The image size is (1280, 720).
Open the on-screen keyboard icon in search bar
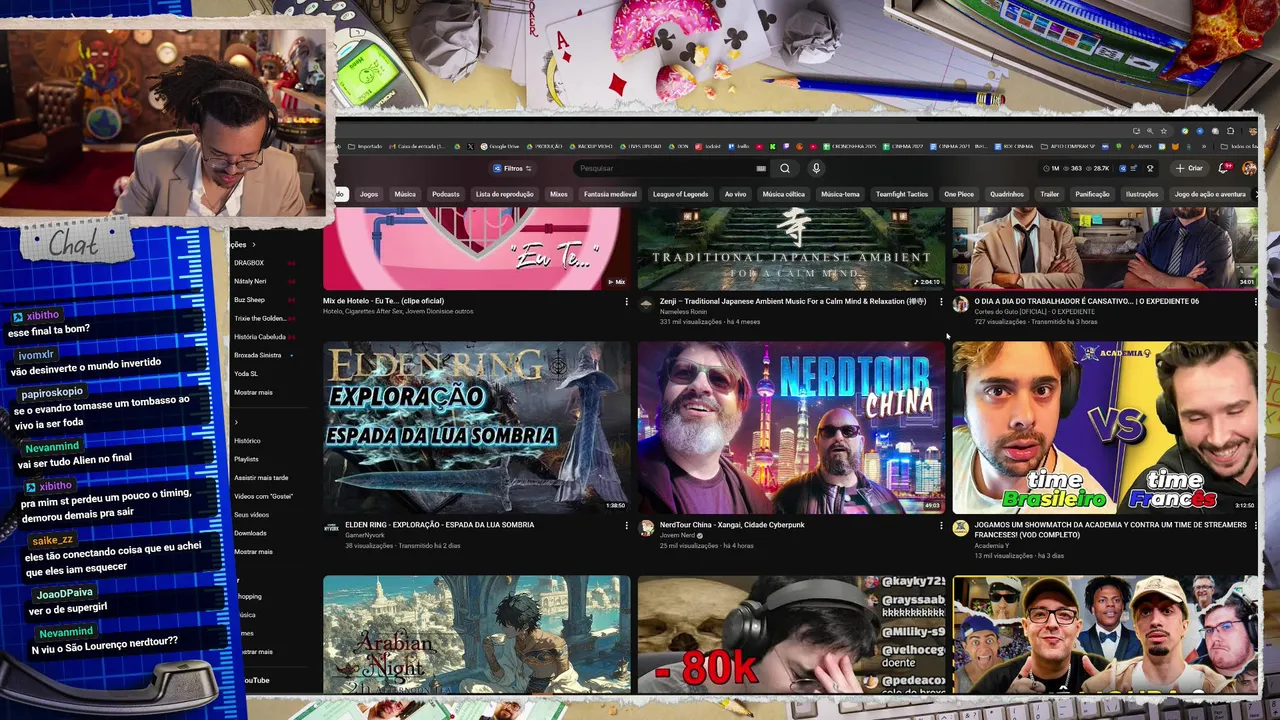coord(761,168)
